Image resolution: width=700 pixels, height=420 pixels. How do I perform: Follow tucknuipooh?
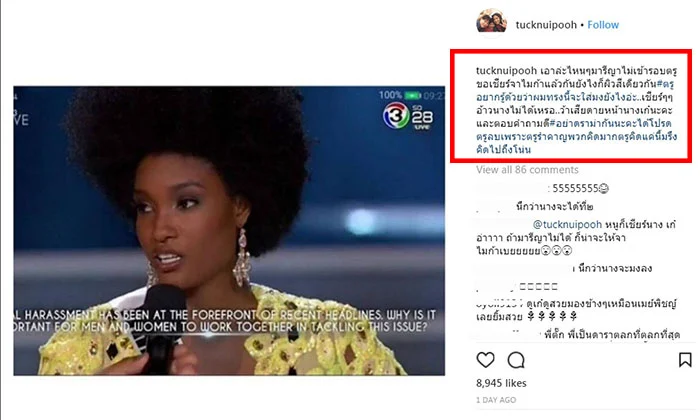click(603, 25)
